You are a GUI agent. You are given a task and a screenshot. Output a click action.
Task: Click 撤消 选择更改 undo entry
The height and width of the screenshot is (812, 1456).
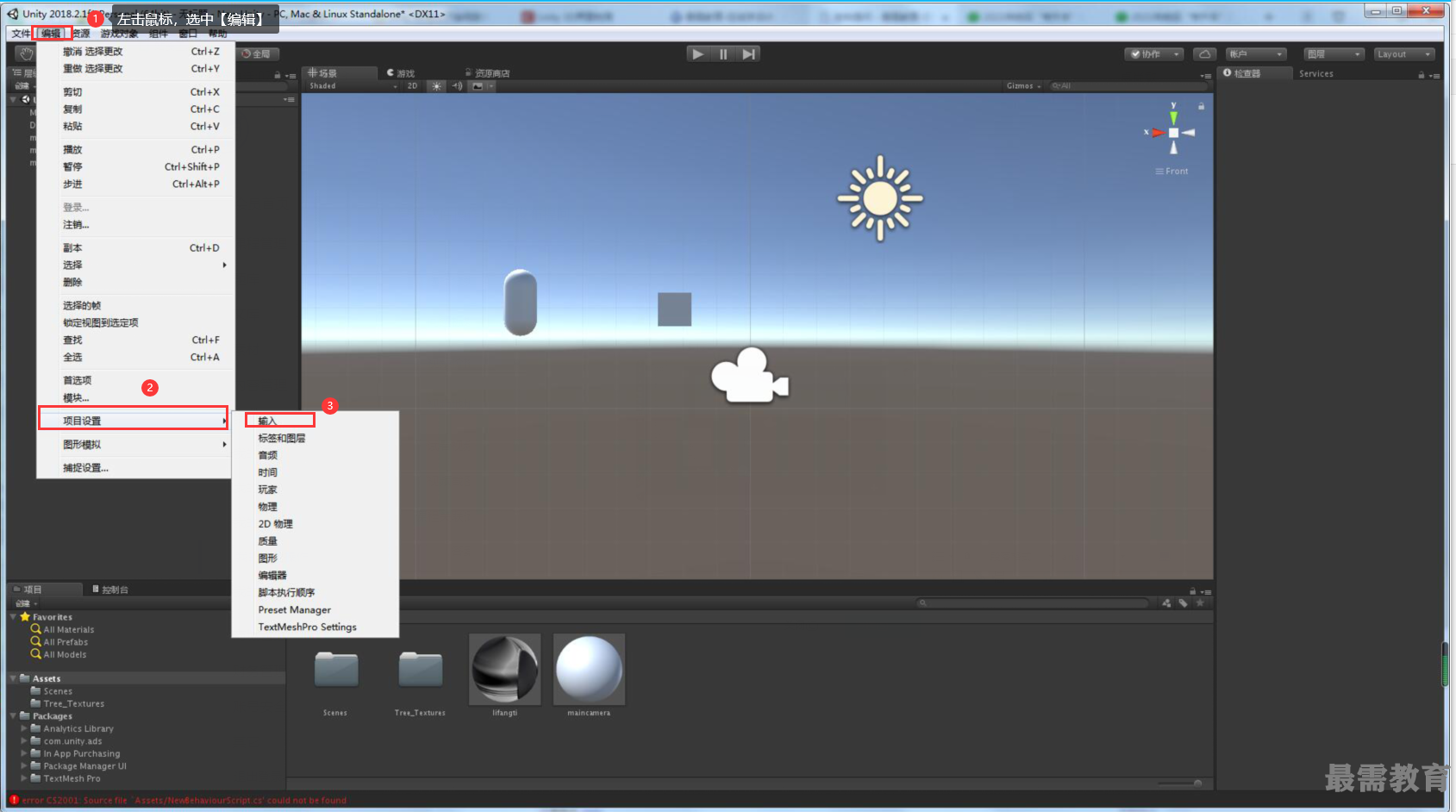134,52
